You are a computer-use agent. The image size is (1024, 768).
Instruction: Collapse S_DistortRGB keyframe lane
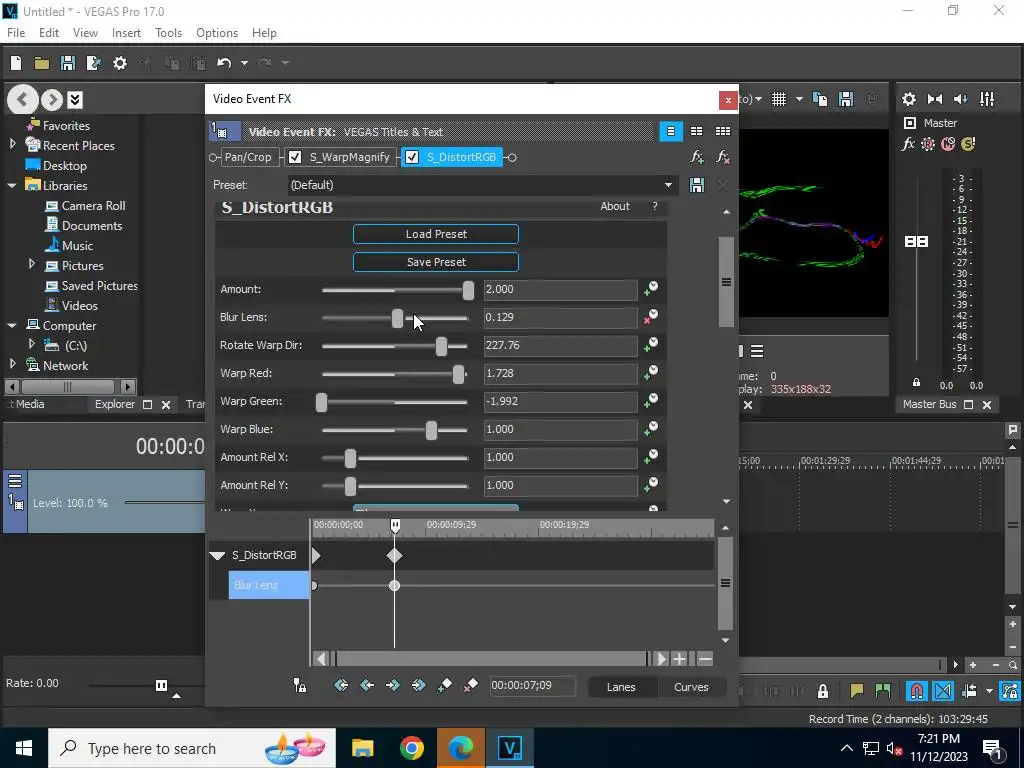217,555
